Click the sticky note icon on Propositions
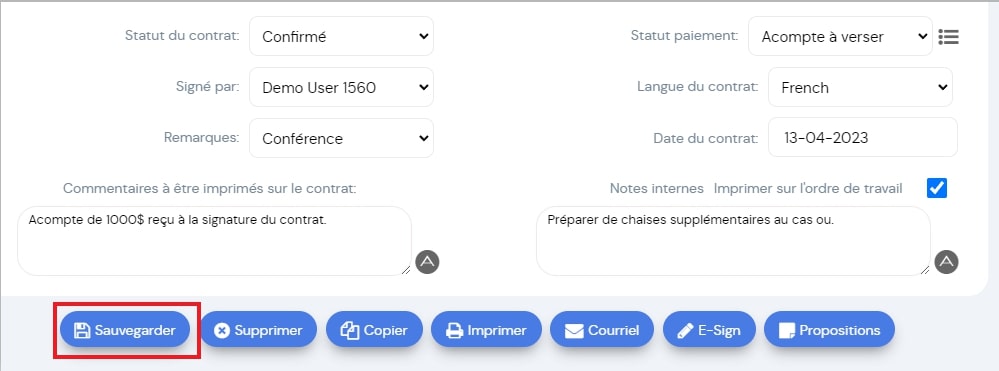Screen dimensions: 999x371 click(787, 331)
